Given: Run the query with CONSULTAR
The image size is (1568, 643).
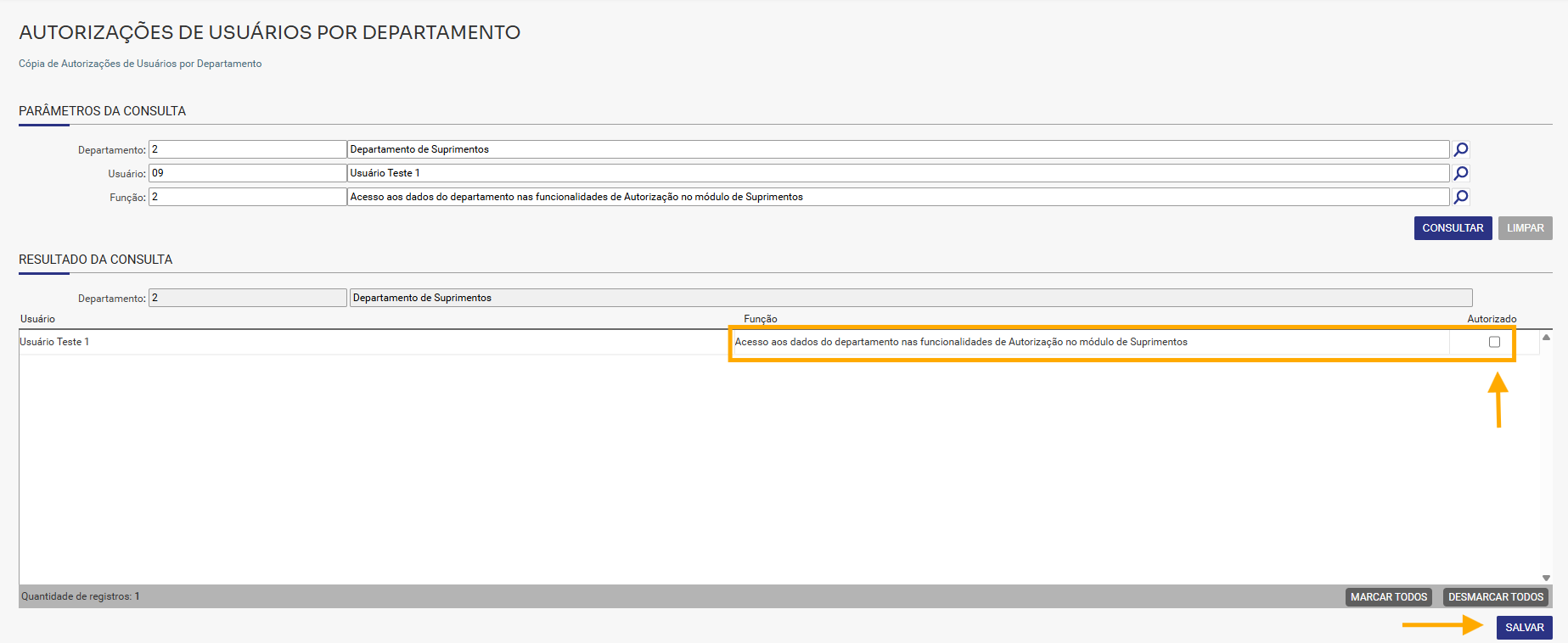Looking at the screenshot, I should 1453,228.
